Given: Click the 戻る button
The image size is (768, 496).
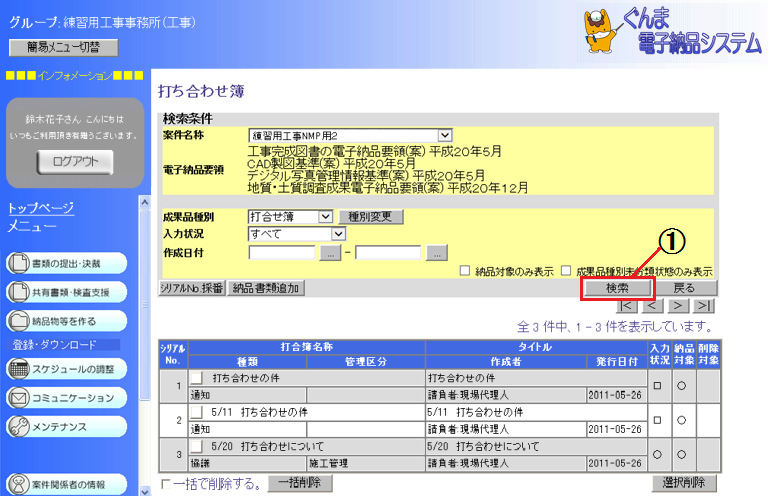Looking at the screenshot, I should (684, 288).
